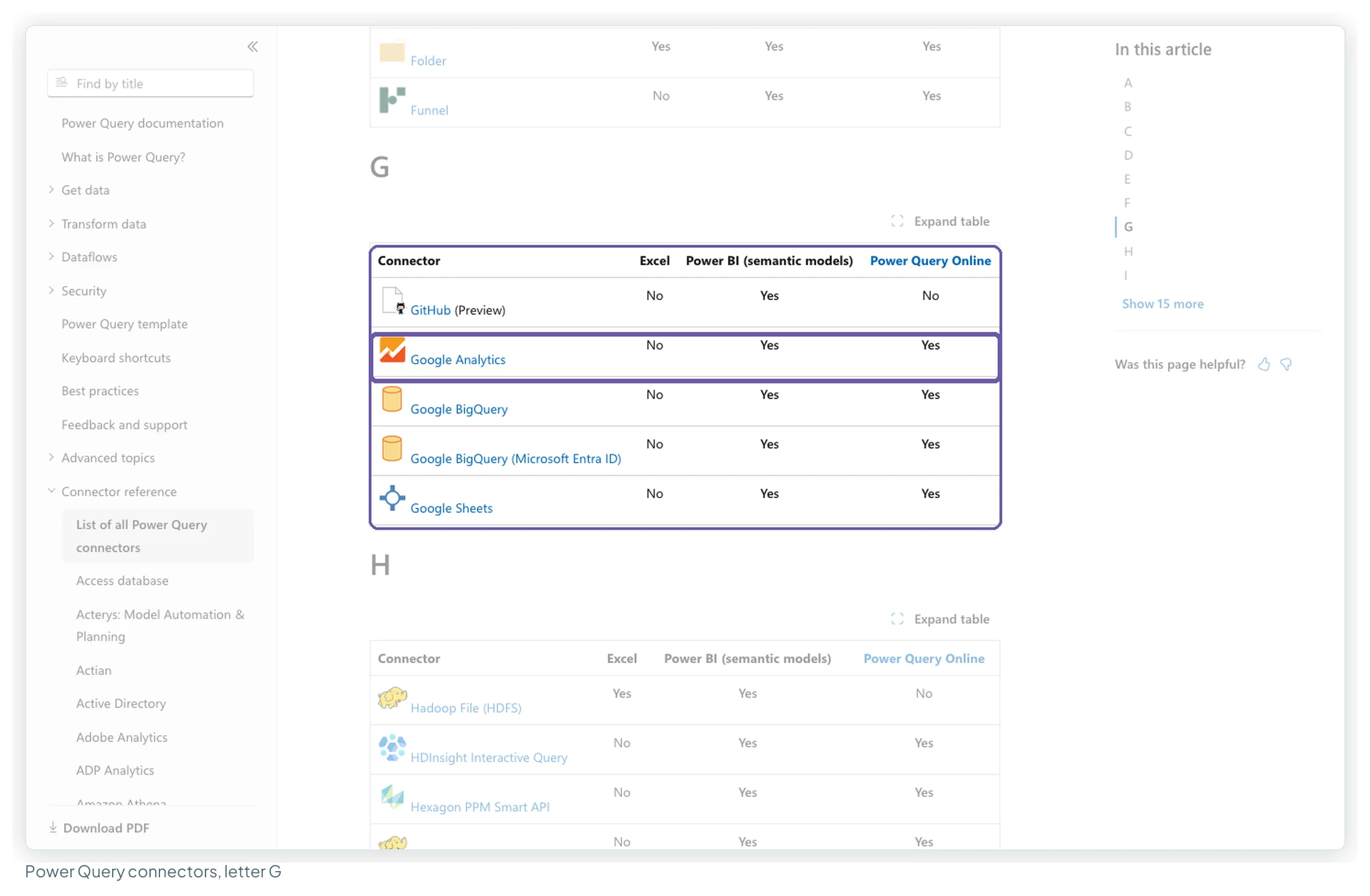Open Power Query Online header link in G table
The width and height of the screenshot is (1370, 896).
click(930, 260)
